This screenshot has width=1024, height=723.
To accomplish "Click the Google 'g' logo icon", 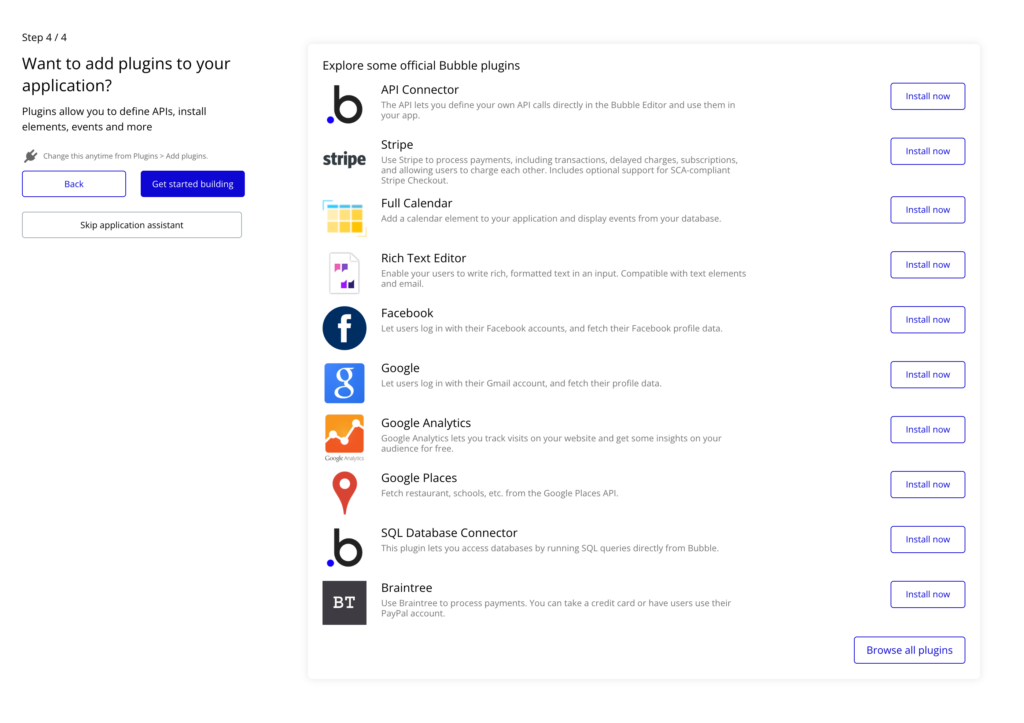I will click(344, 383).
